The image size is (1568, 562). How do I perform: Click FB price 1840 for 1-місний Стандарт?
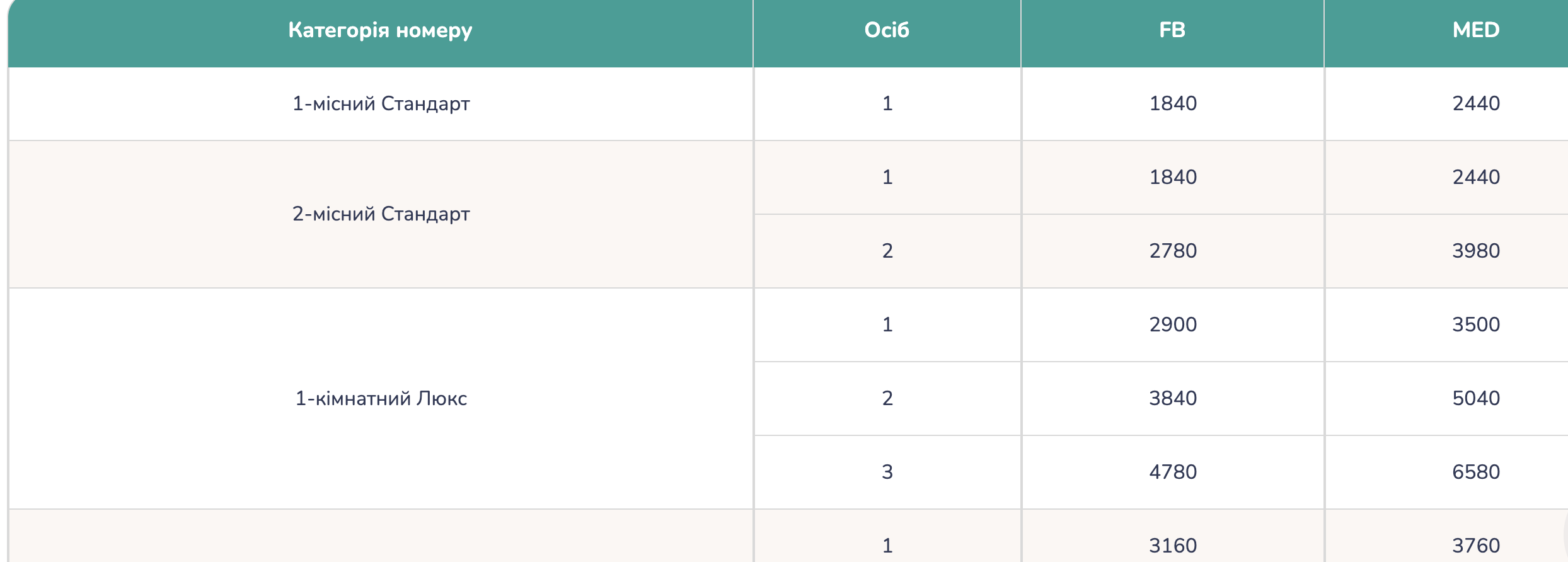point(1172,103)
